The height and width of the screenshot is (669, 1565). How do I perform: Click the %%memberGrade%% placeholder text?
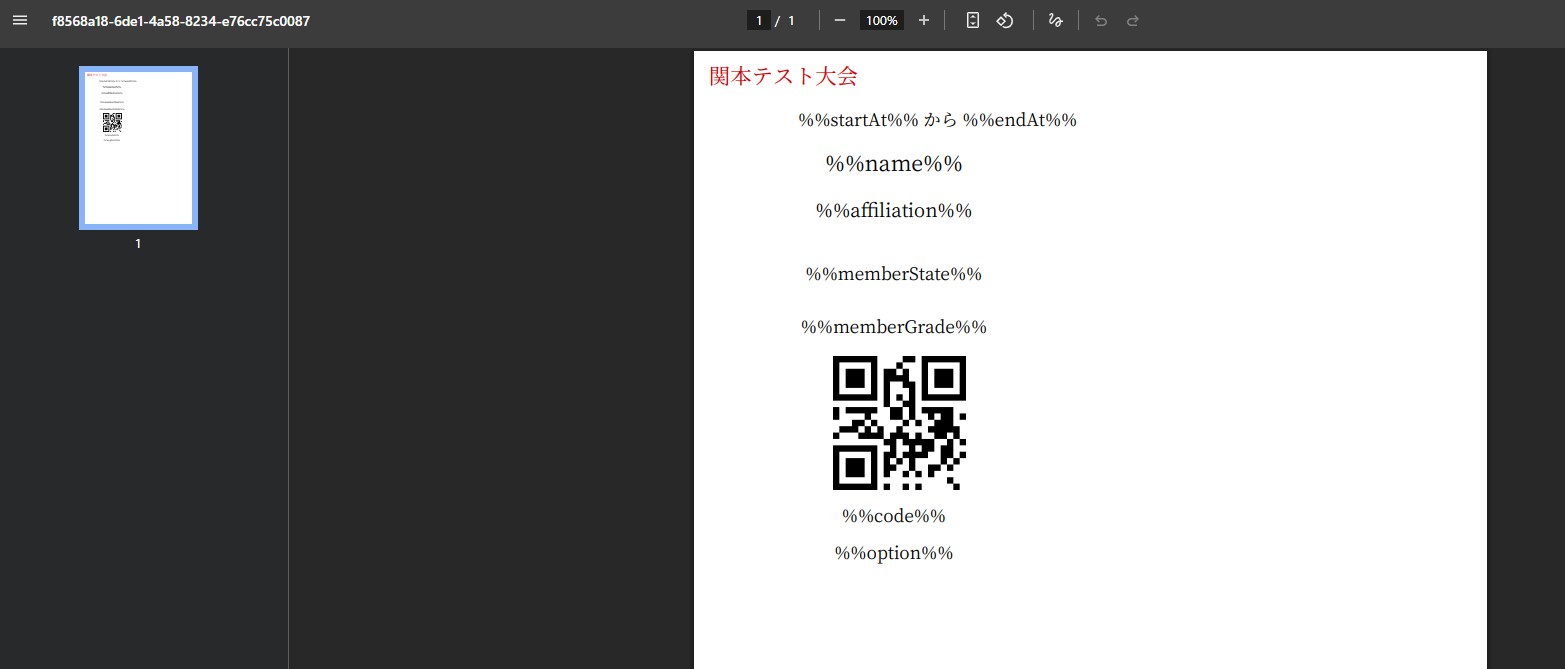tap(893, 327)
